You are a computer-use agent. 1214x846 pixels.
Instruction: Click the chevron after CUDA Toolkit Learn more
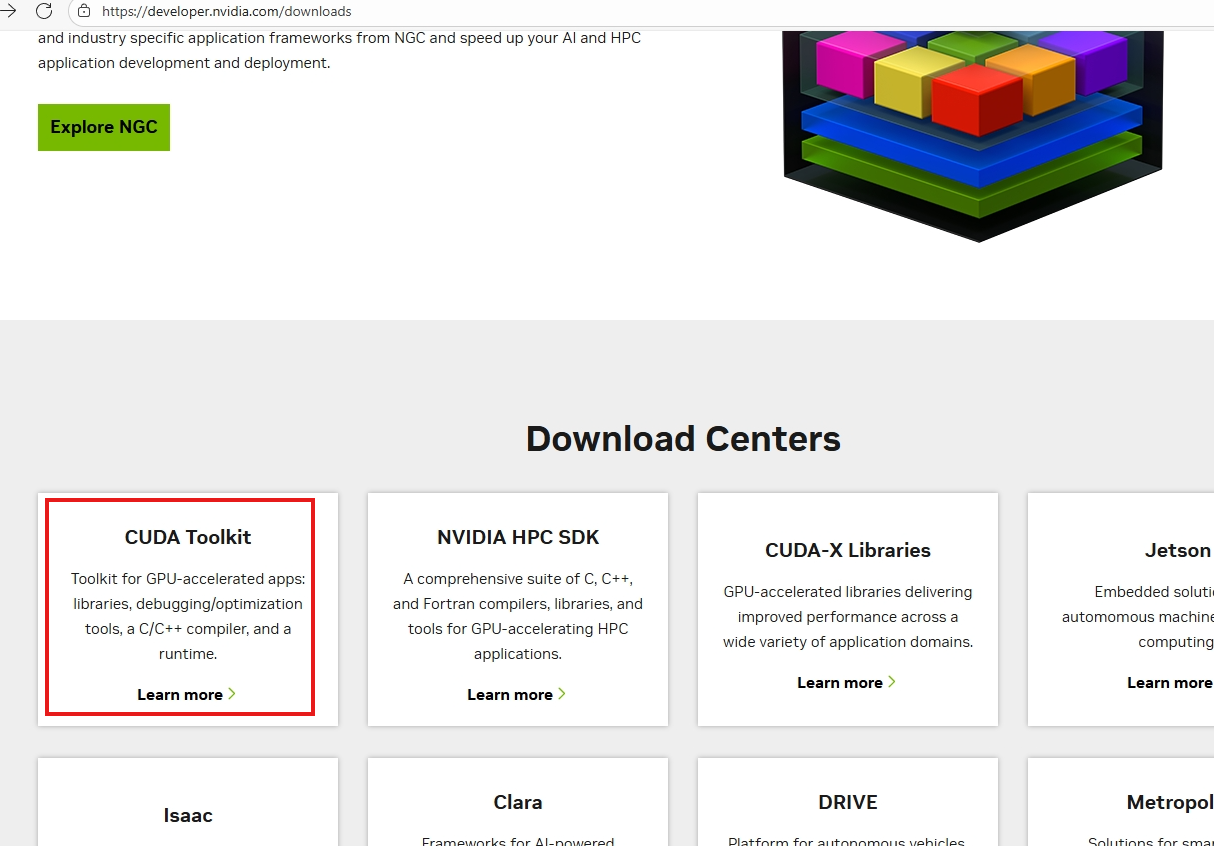coord(232,693)
